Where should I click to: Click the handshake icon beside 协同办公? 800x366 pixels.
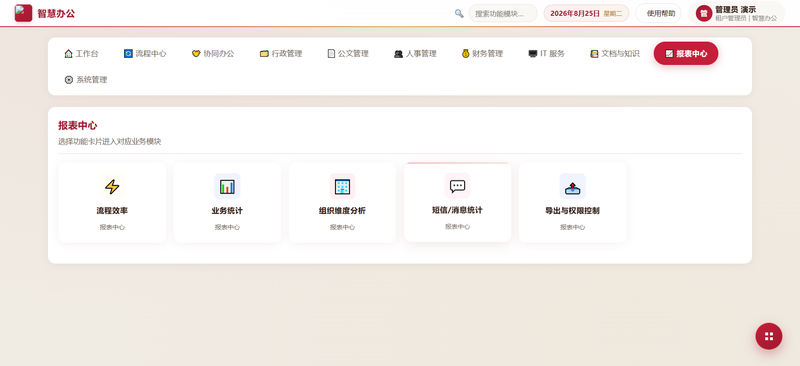coord(196,54)
